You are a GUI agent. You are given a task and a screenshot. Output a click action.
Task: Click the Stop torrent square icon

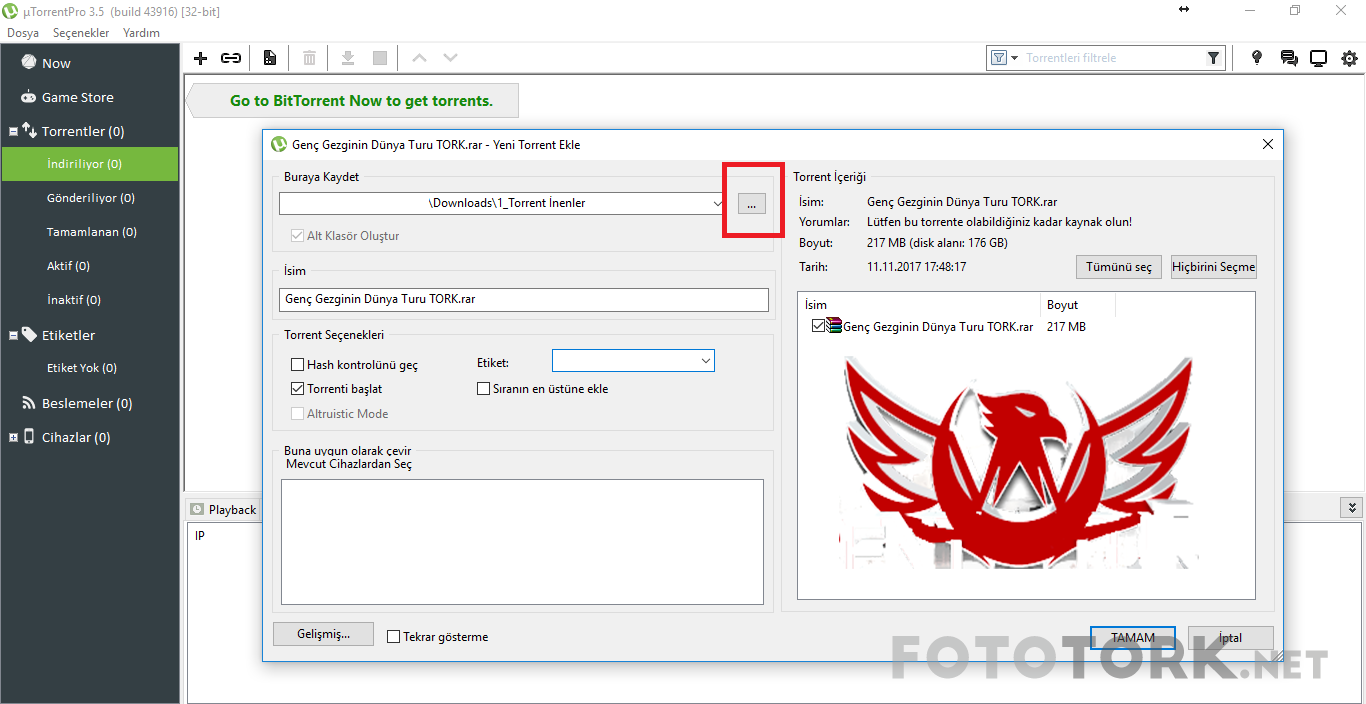380,58
